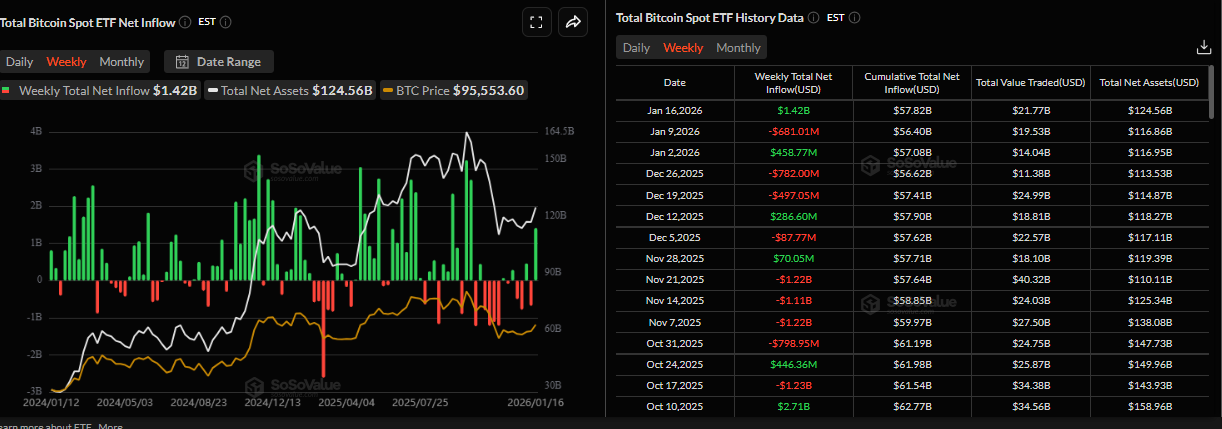This screenshot has width=1222, height=429.
Task: Switch chart to Monthly view
Action: (121, 62)
